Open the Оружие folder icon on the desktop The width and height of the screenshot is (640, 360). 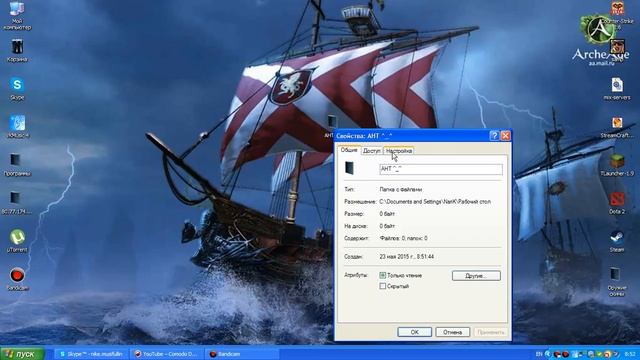point(616,274)
